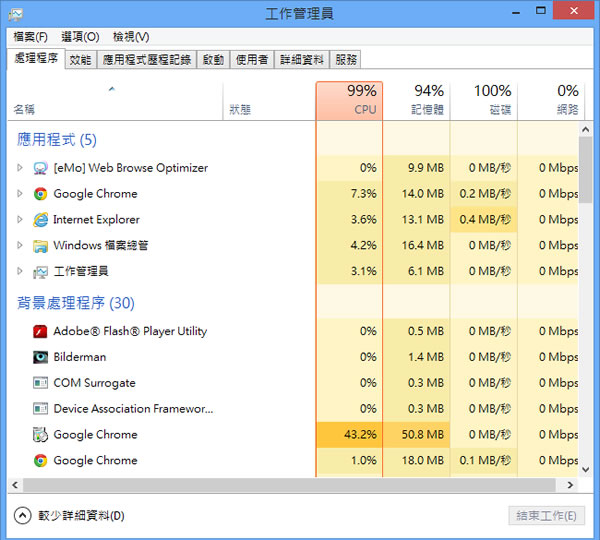Click the 較少詳細資料 up-arrow circle icon

pos(23,516)
